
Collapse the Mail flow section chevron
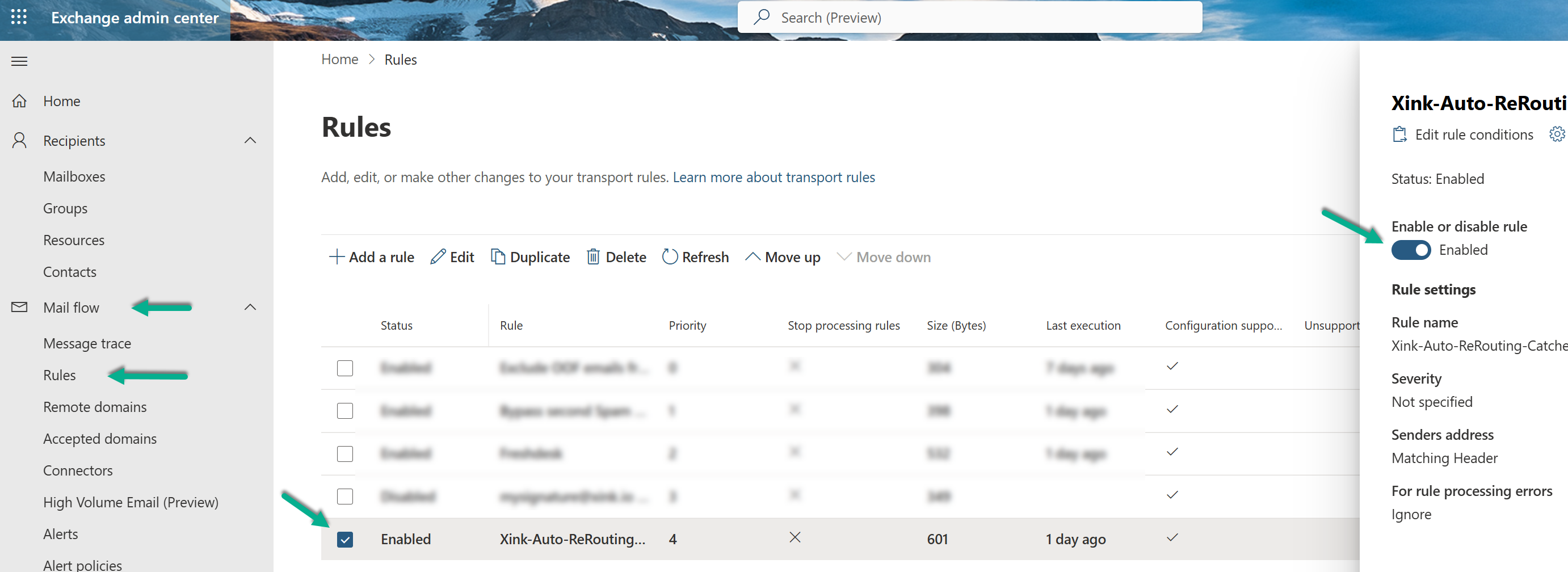(250, 308)
